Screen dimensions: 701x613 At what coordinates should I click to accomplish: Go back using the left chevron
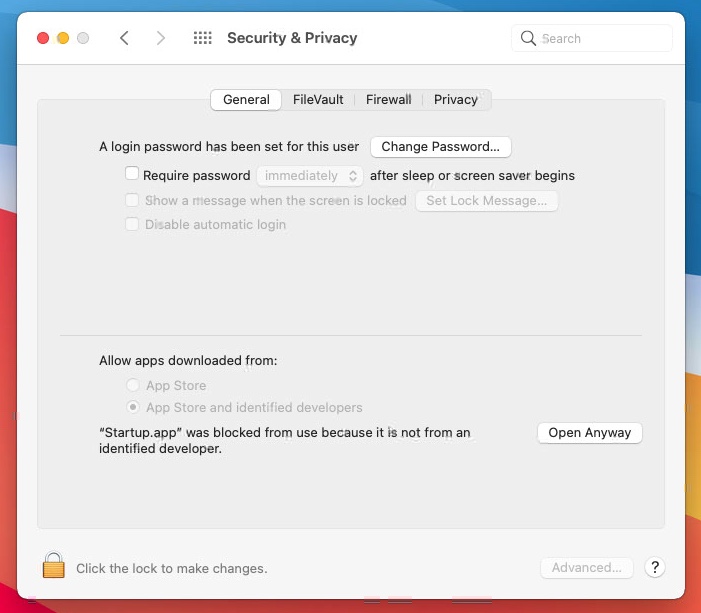(x=125, y=38)
